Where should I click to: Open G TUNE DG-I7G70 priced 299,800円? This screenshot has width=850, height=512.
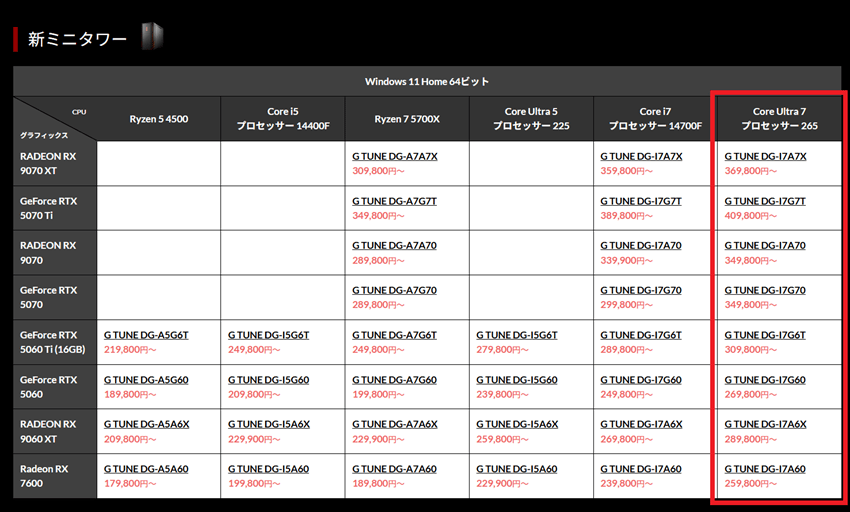[641, 290]
